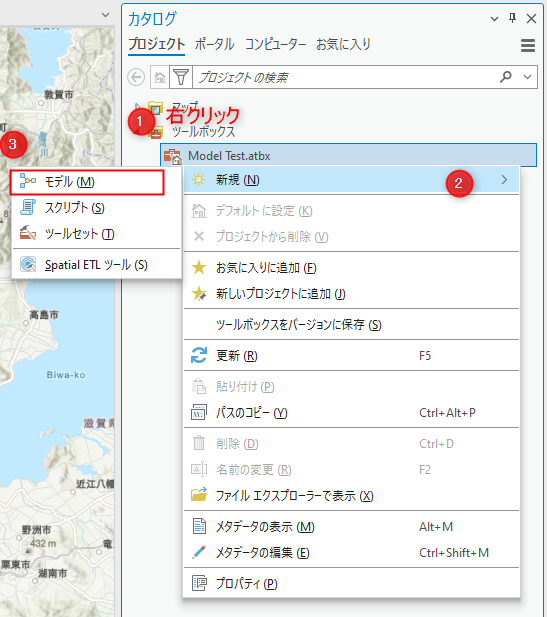Screen dimensions: 547x617
Task: Open the 新規 (N) submenu entry
Action: click(351, 180)
